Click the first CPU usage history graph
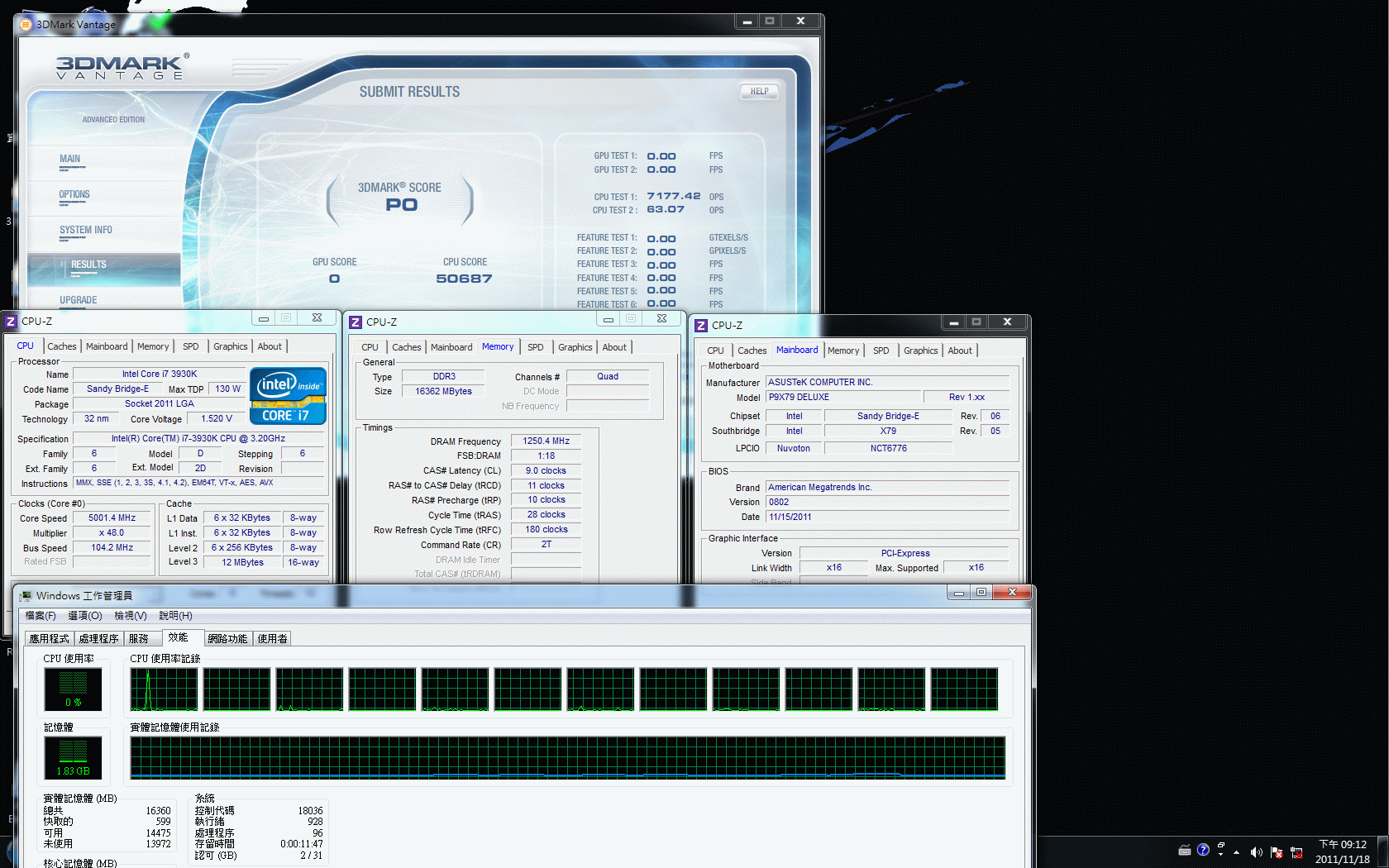Image resolution: width=1389 pixels, height=868 pixels. point(164,689)
